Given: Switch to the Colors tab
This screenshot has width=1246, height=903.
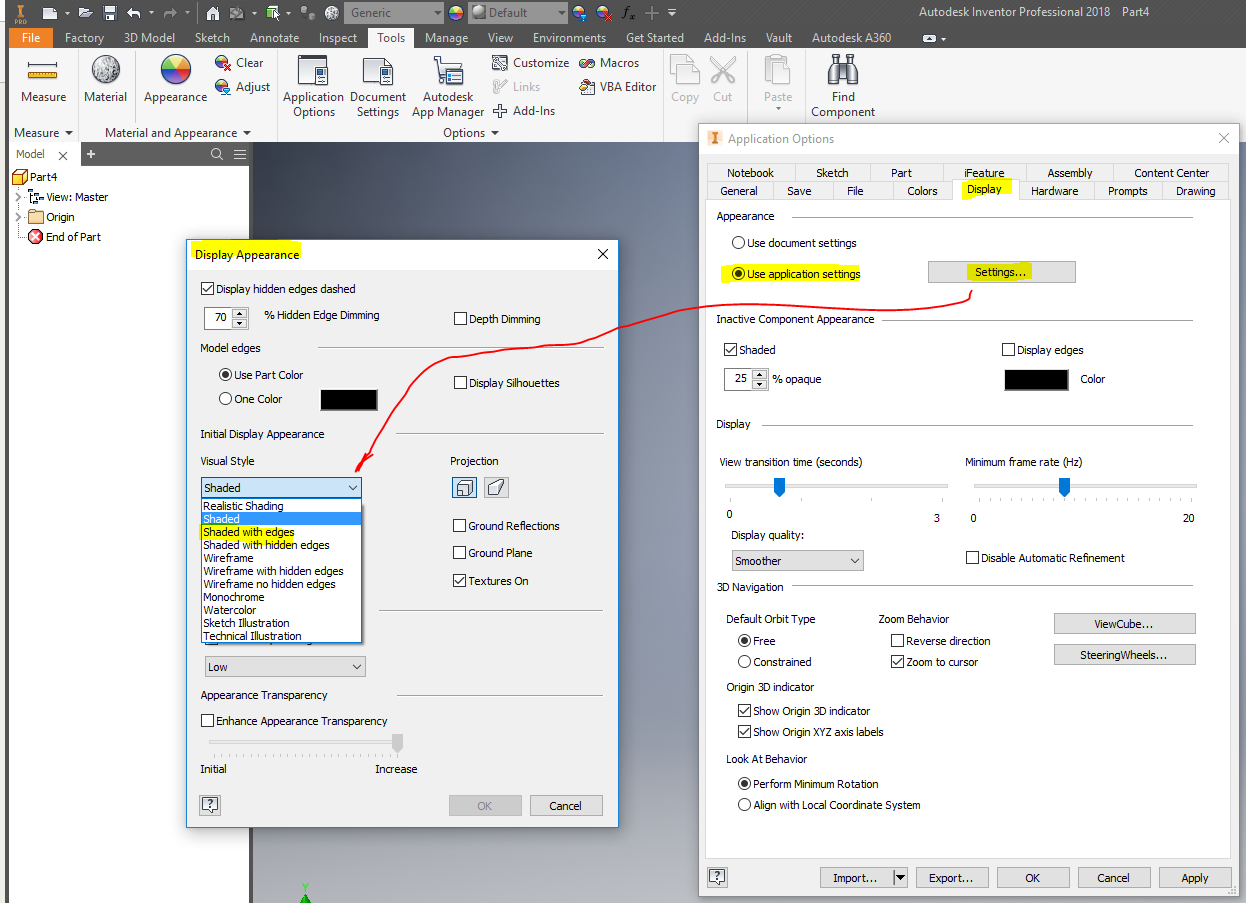Looking at the screenshot, I should pyautogui.click(x=922, y=190).
